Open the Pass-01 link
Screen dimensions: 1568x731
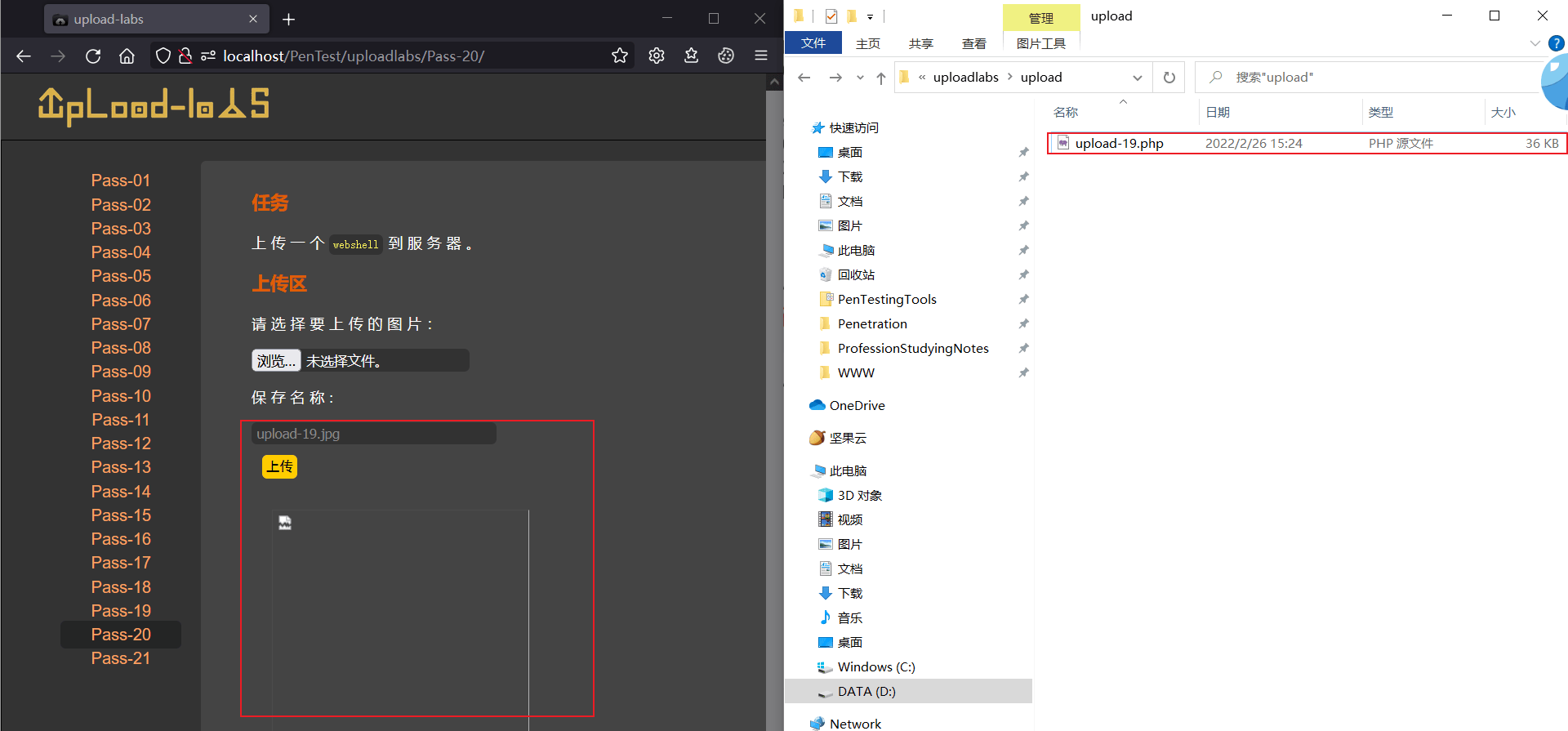point(121,181)
